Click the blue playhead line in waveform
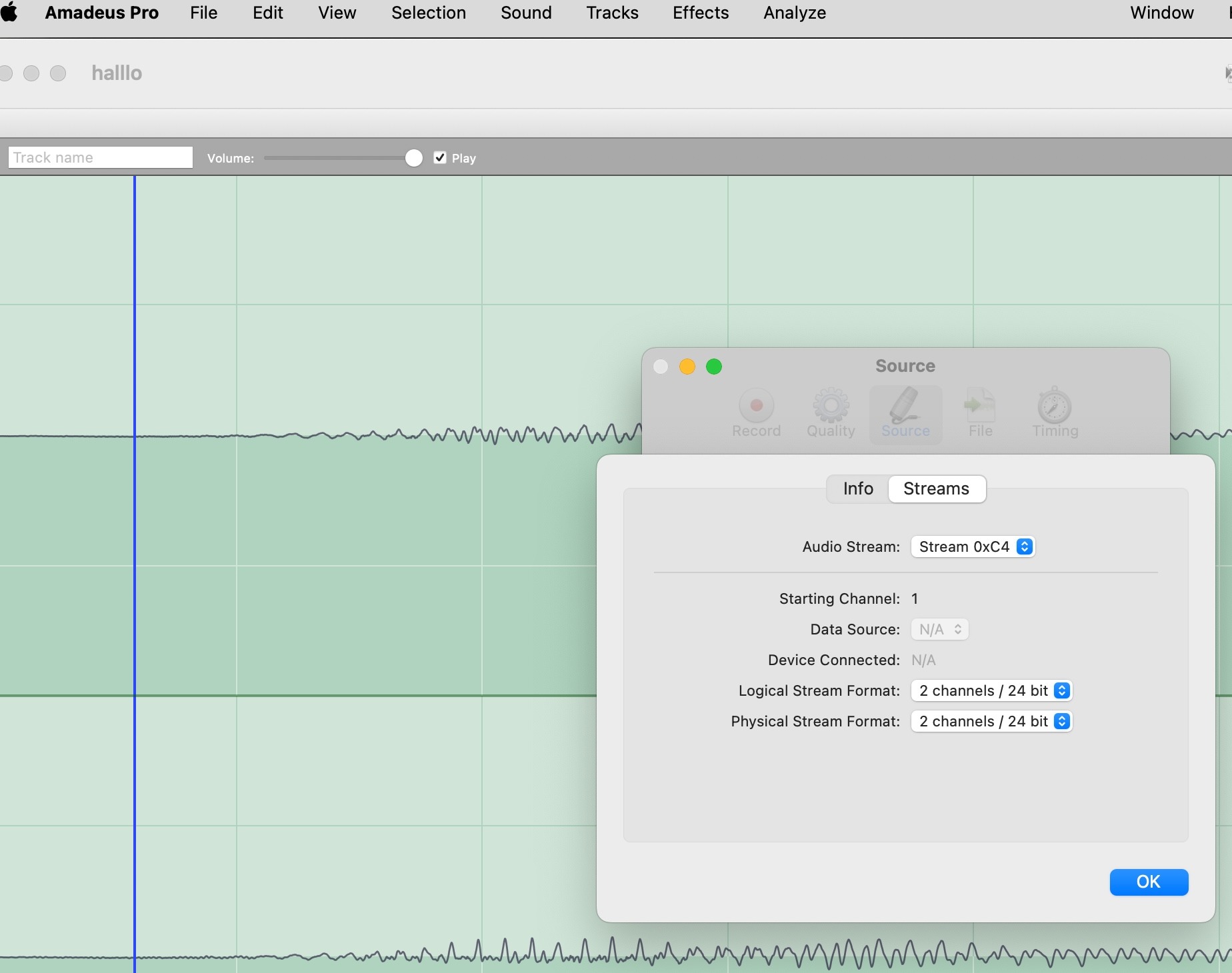 135,573
